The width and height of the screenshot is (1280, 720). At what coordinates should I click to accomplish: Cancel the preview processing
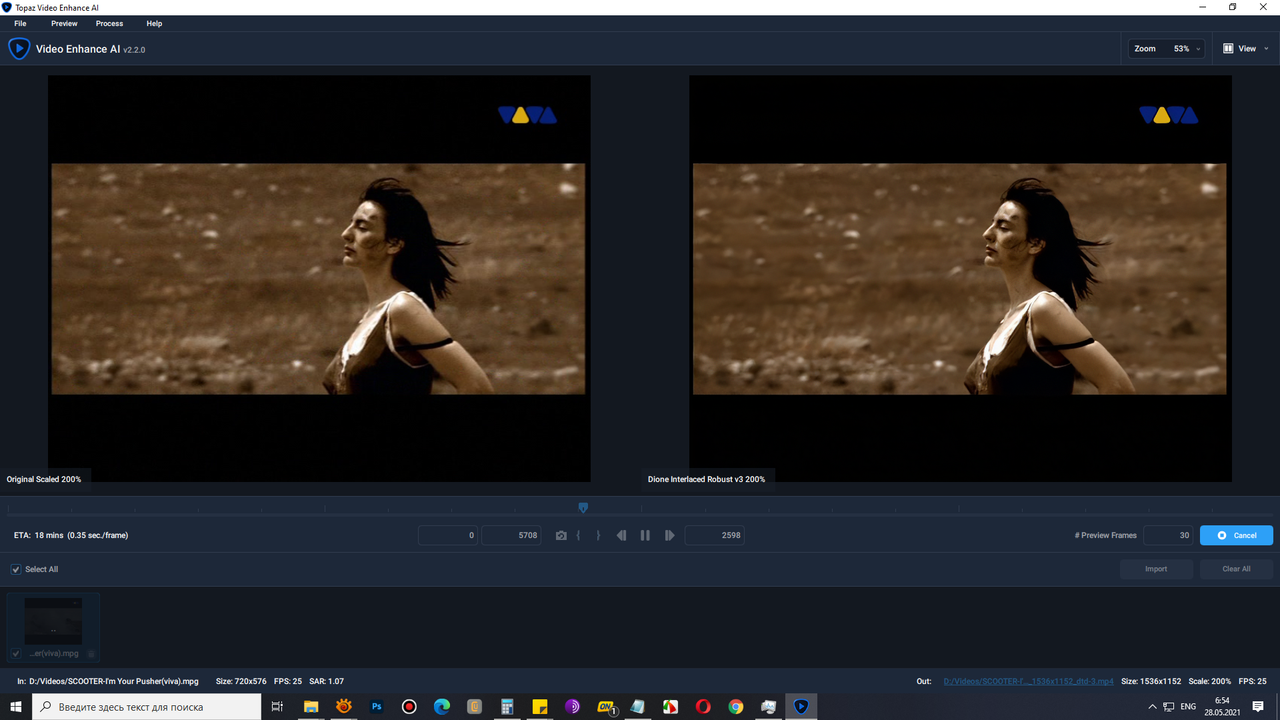click(1236, 535)
